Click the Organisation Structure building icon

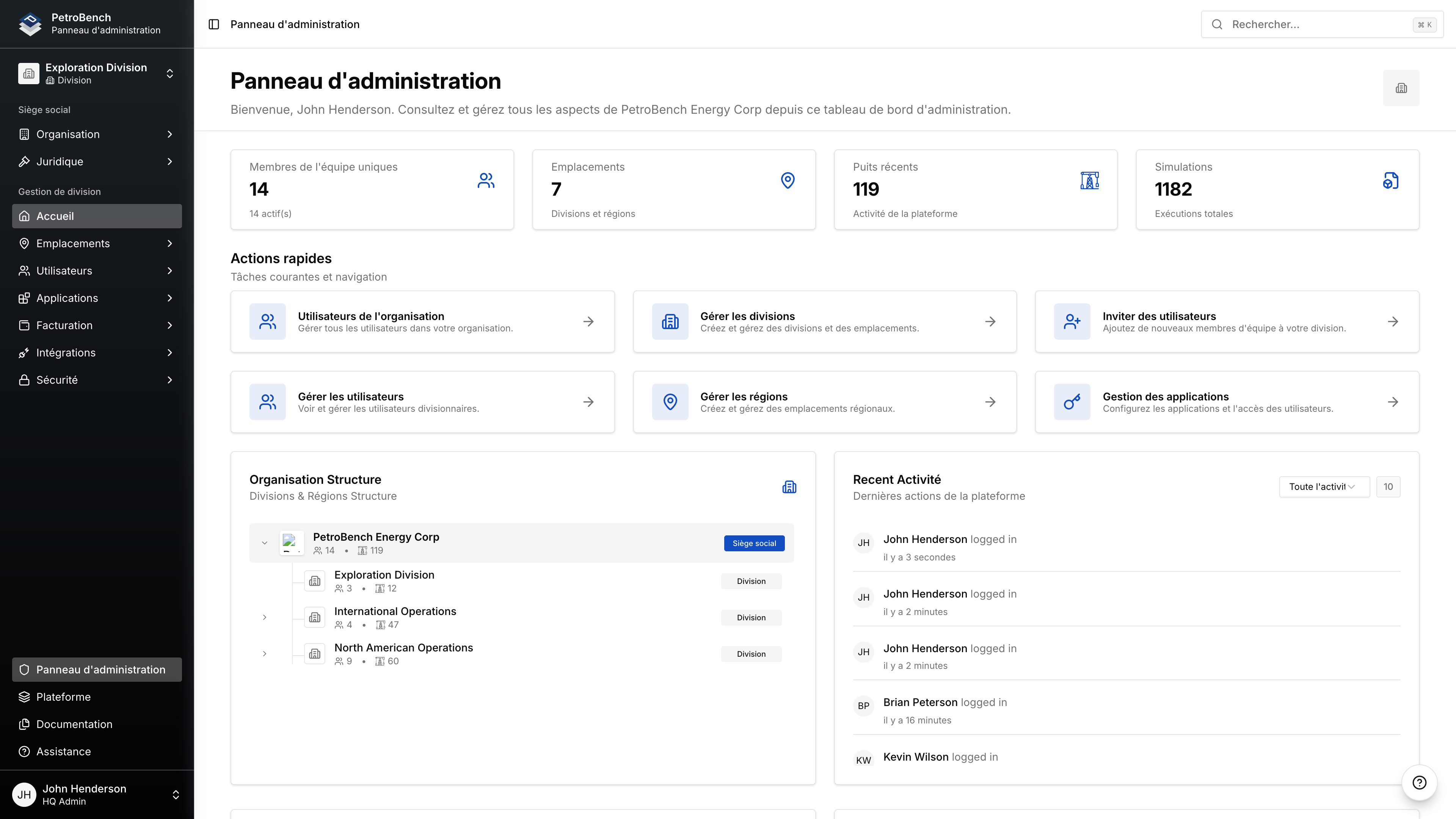point(789,487)
